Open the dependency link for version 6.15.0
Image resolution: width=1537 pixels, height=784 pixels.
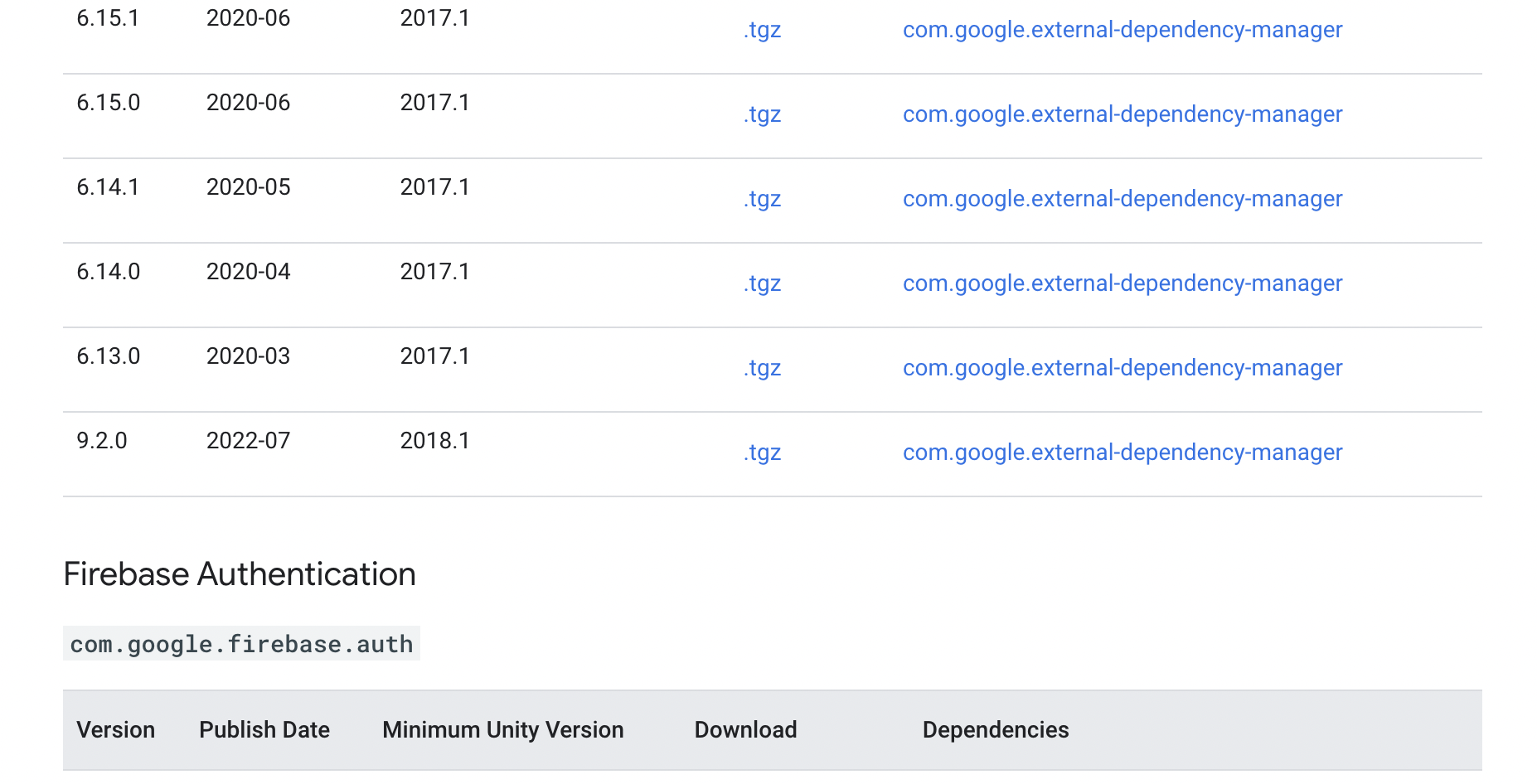(1122, 114)
